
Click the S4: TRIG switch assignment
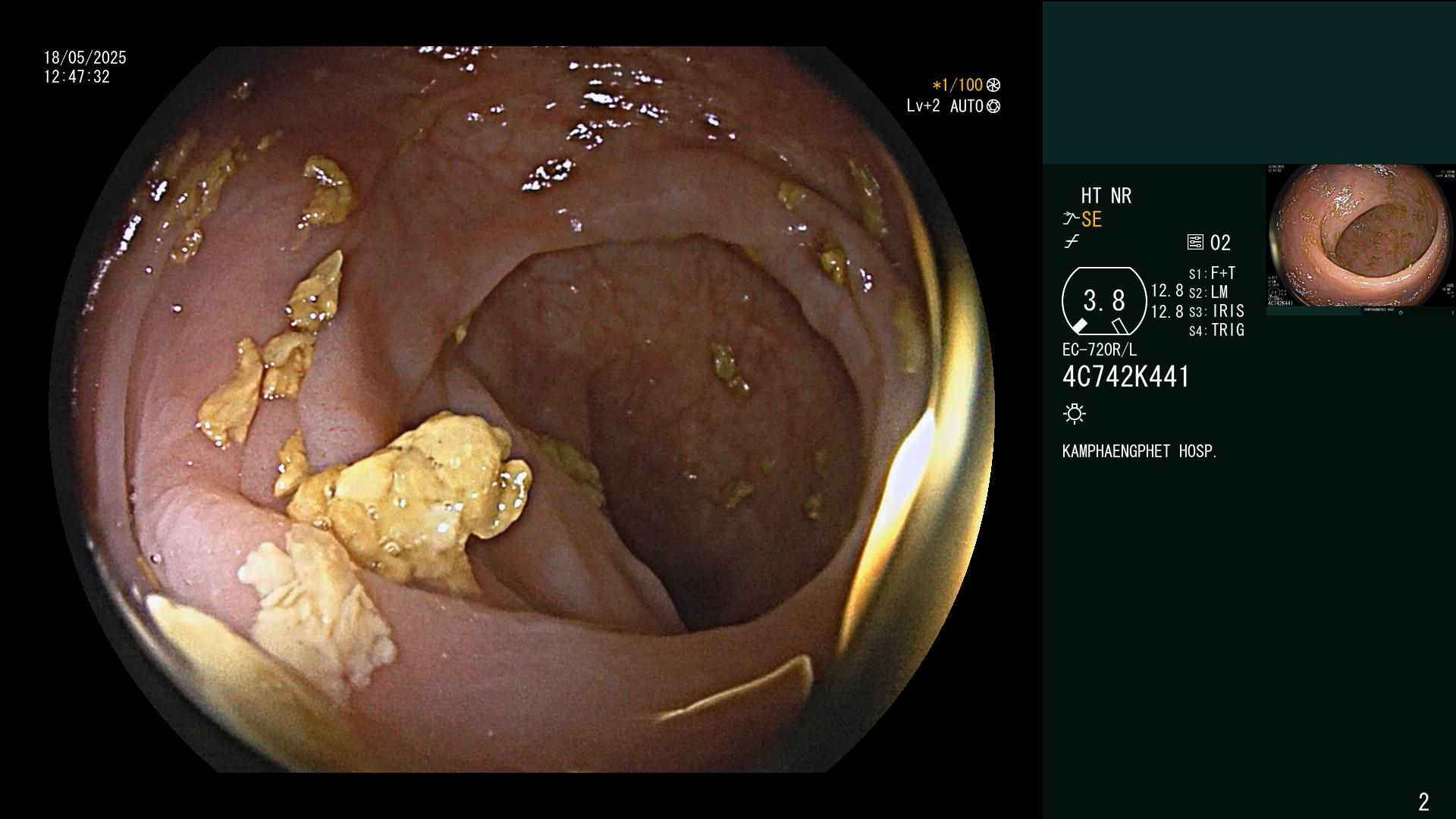(x=1216, y=330)
